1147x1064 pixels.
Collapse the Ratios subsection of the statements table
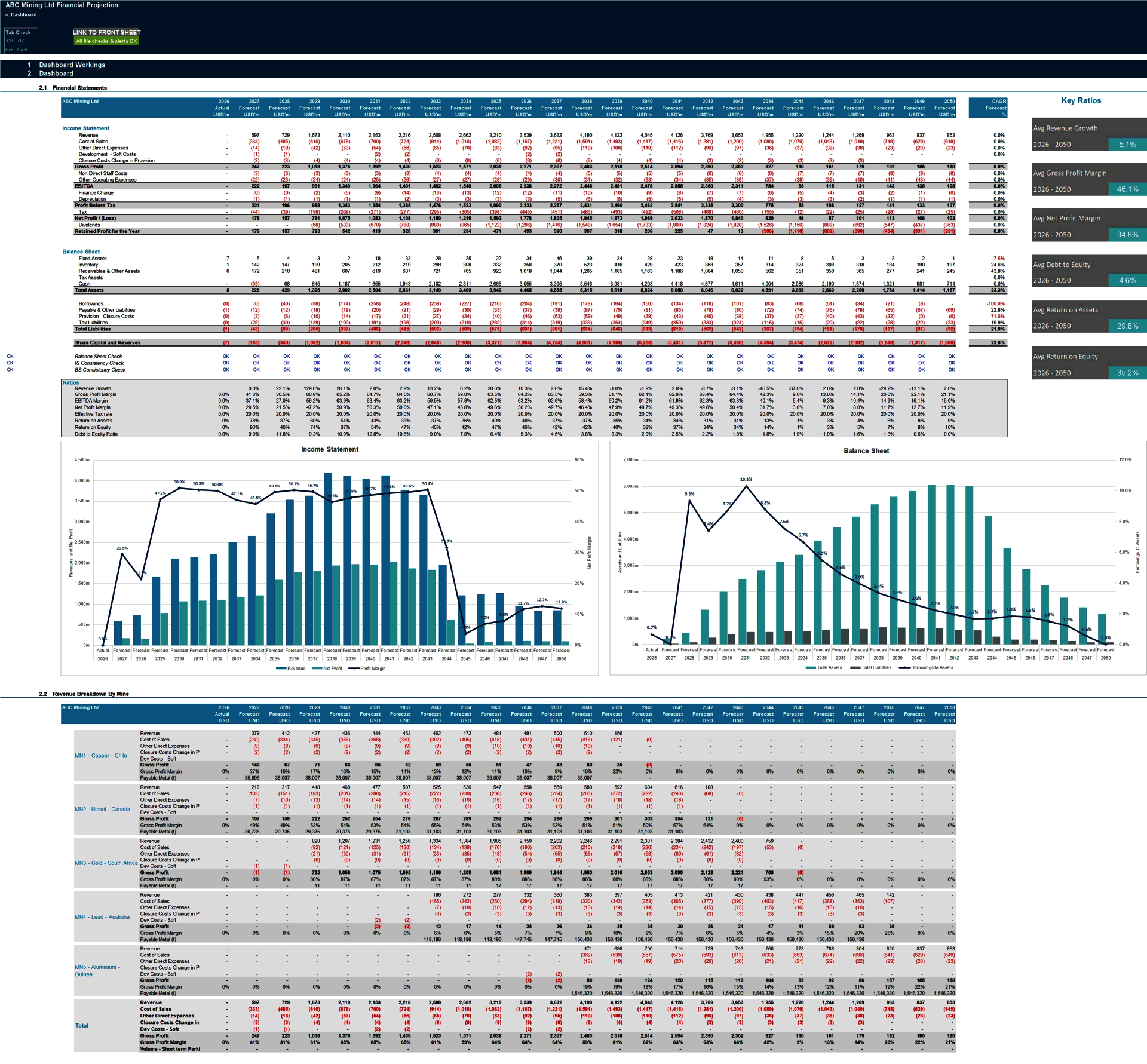pyautogui.click(x=70, y=382)
